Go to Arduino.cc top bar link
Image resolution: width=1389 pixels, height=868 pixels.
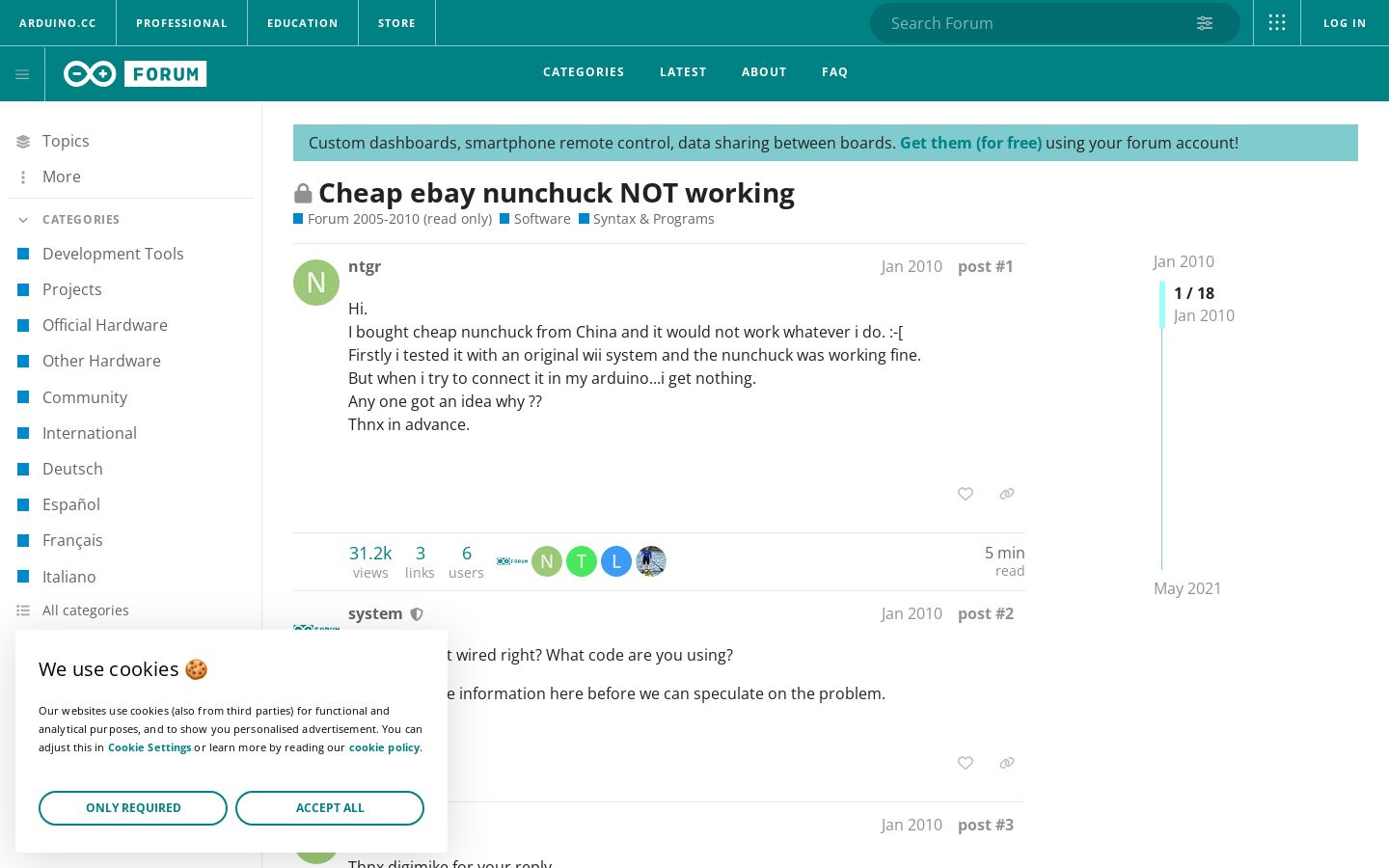tap(58, 23)
